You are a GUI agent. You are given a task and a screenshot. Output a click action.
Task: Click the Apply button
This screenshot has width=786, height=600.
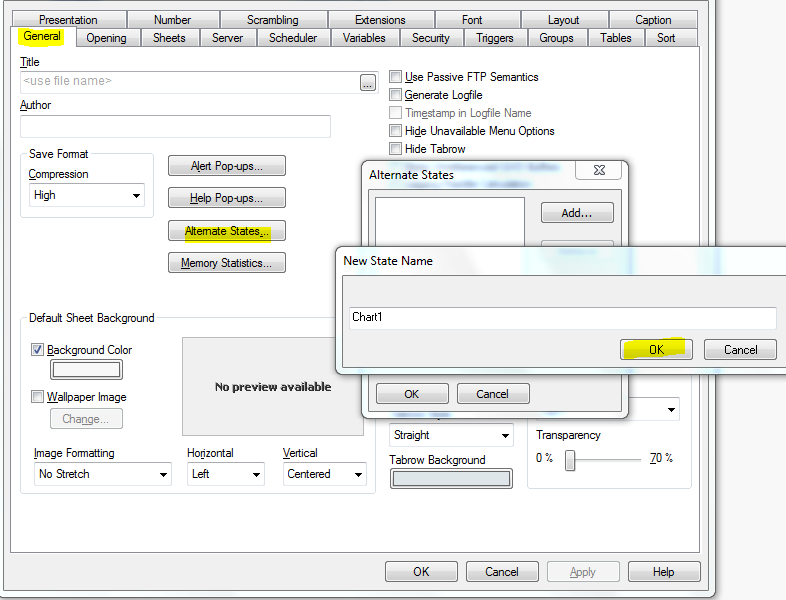point(583,572)
